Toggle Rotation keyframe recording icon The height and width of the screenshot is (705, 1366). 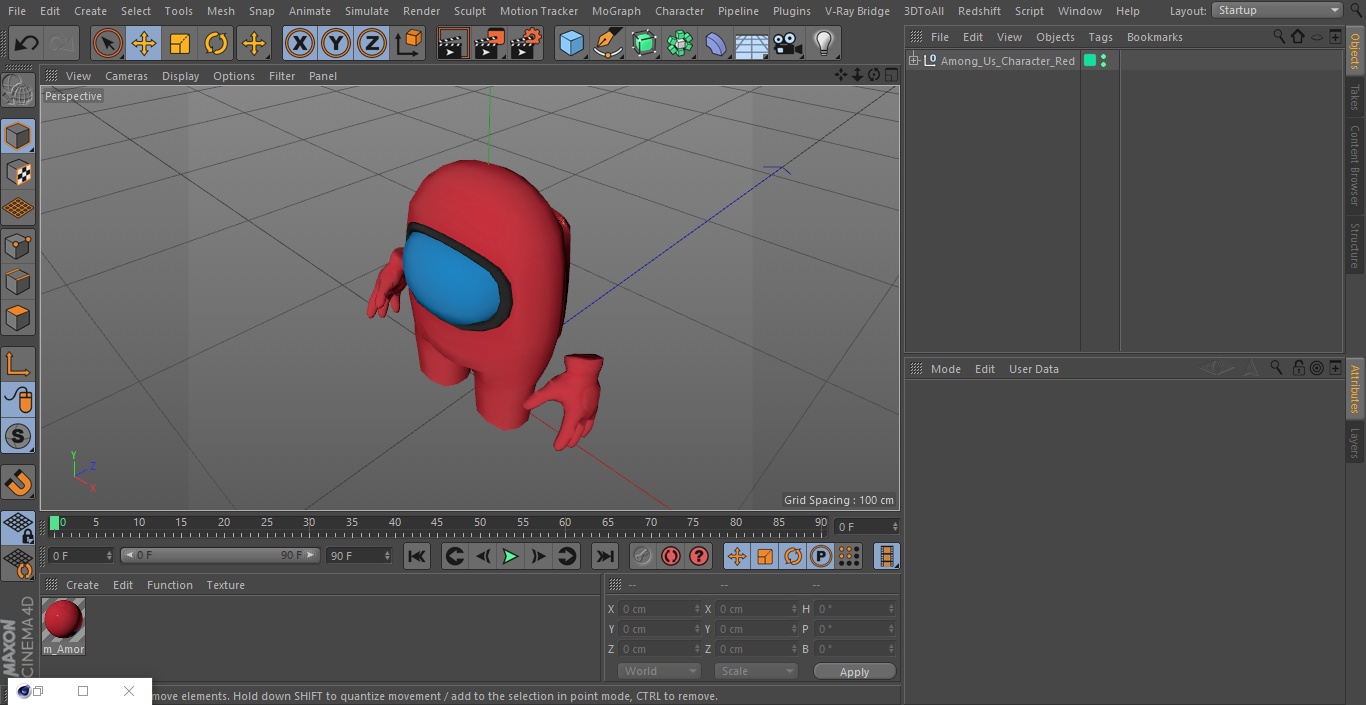[x=793, y=556]
